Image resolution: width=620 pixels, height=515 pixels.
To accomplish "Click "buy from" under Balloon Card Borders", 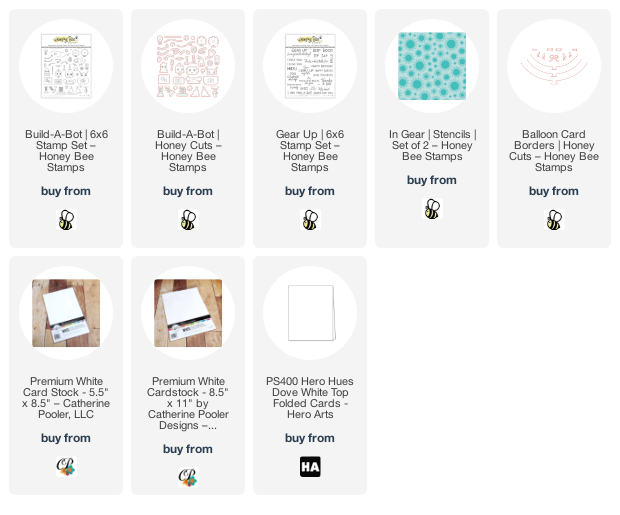I will (554, 191).
